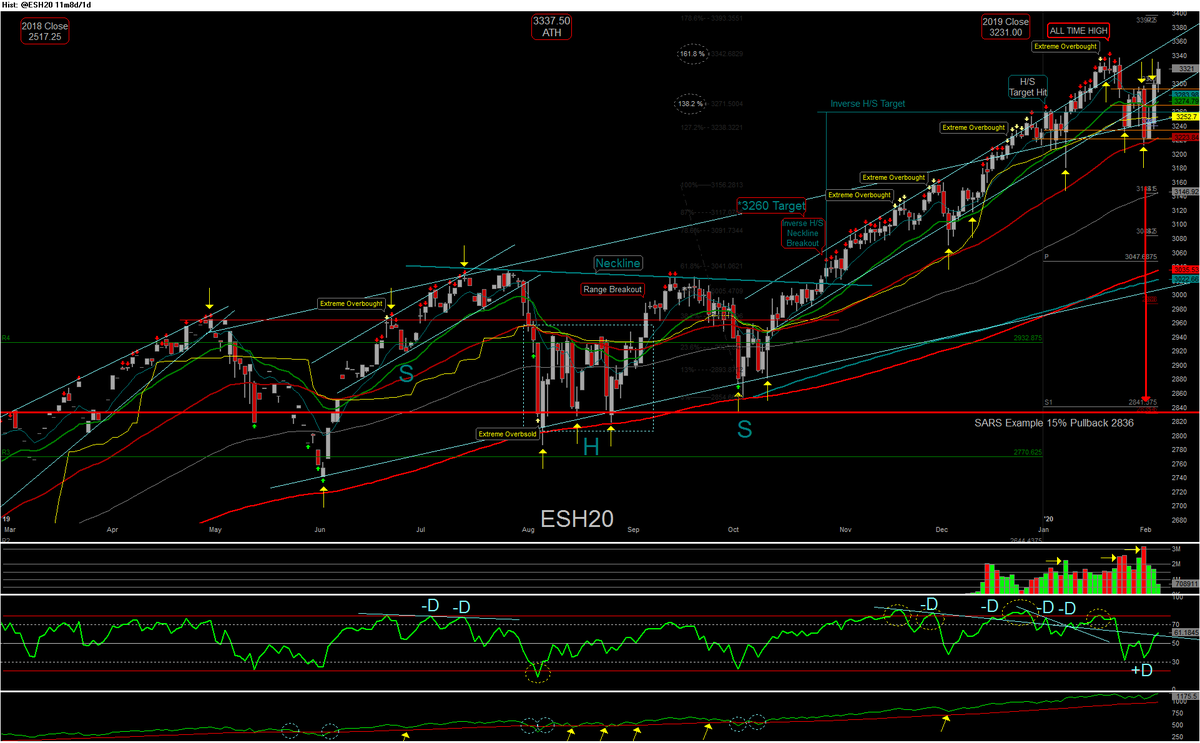Click the 'Inverse H/S Neckline Breakout' callout

click(x=802, y=233)
